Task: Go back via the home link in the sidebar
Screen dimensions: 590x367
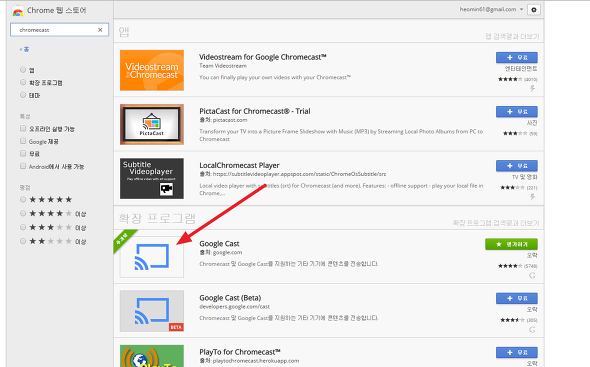Action: pos(24,49)
